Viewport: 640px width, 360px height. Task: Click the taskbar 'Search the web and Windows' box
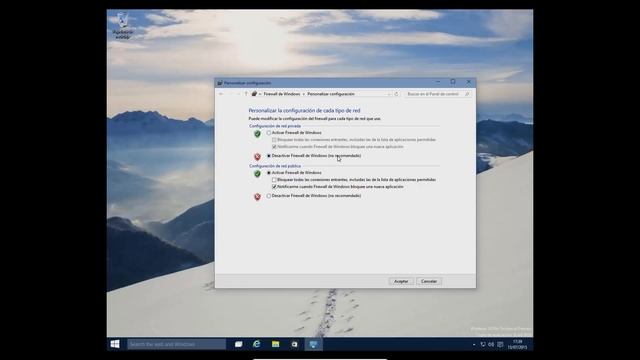point(176,344)
